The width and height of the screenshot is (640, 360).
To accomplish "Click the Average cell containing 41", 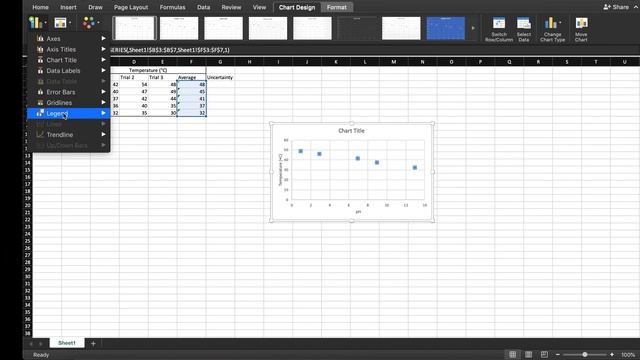I will pyautogui.click(x=191, y=98).
